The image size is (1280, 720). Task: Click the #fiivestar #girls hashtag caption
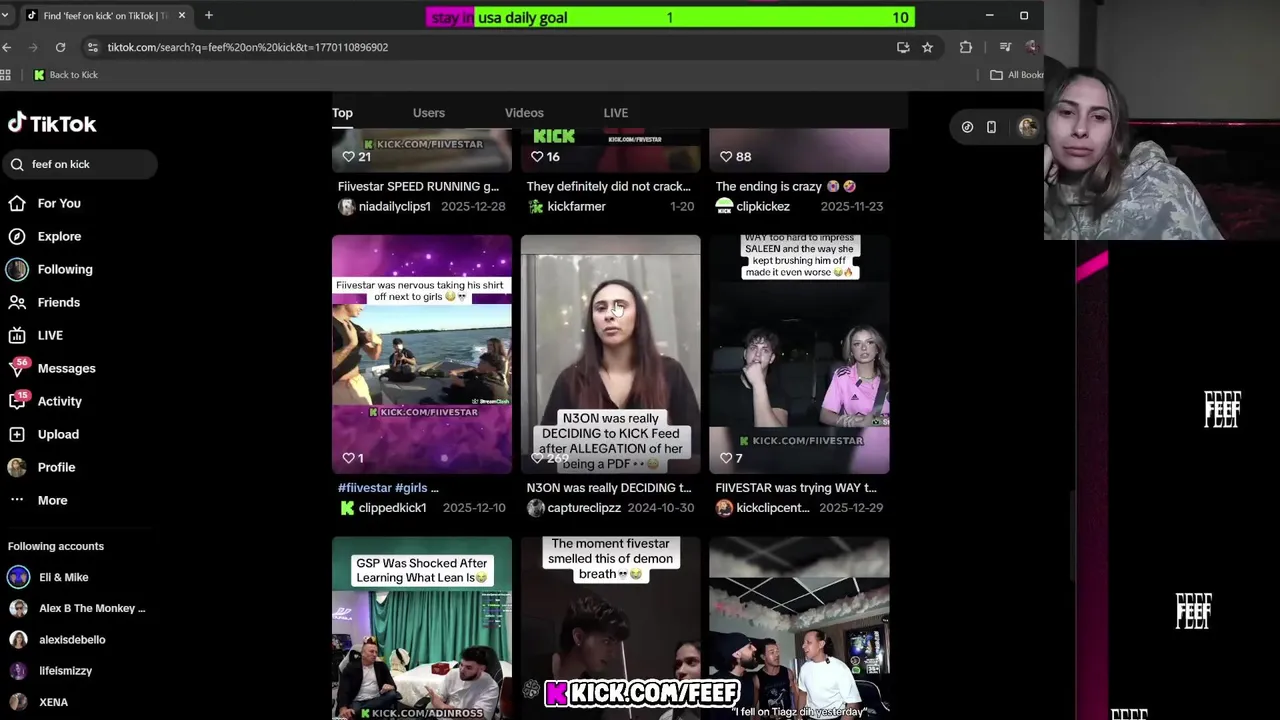click(388, 488)
